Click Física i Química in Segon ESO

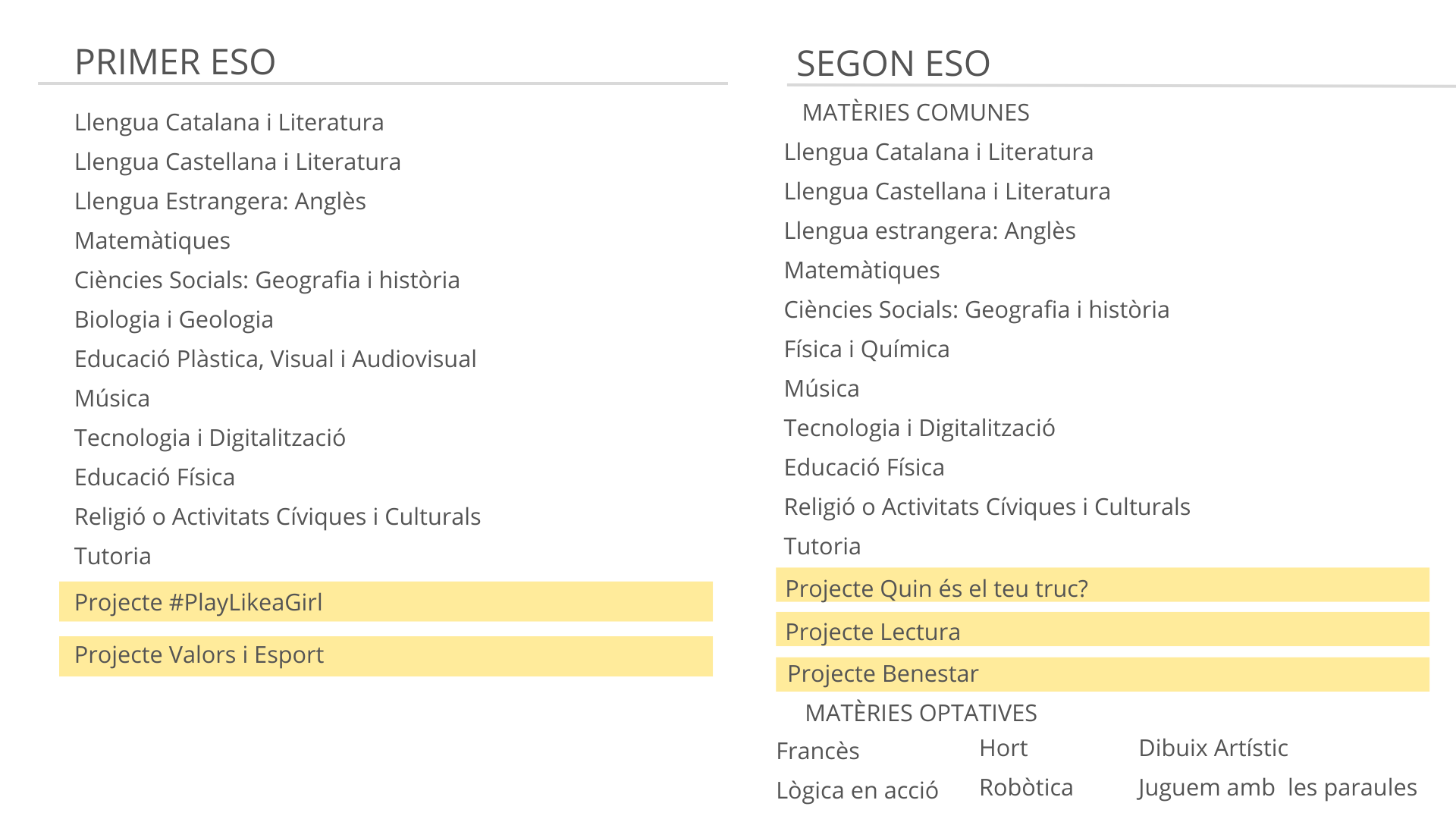866,349
